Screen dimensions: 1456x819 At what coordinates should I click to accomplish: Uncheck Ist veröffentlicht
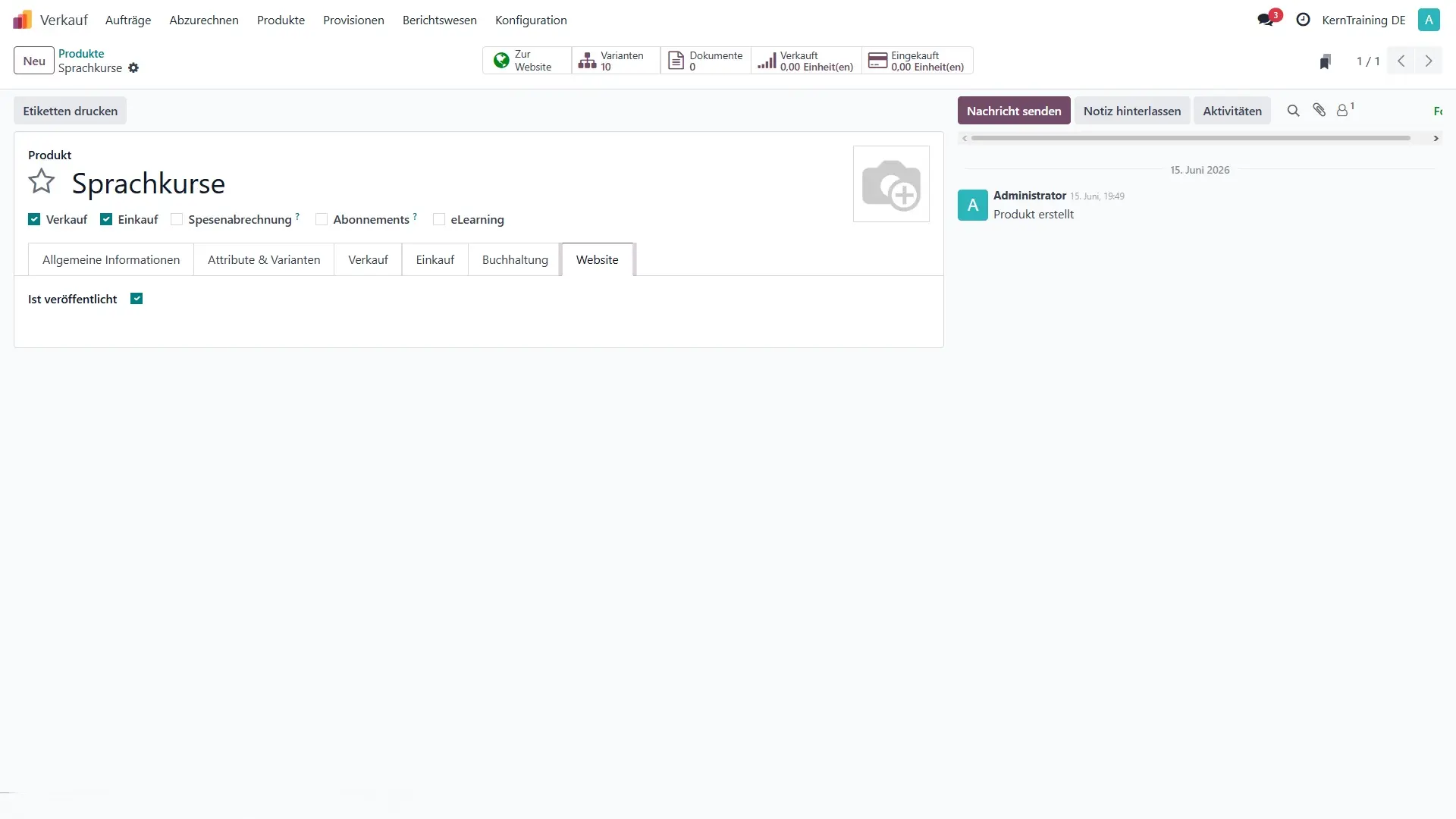pyautogui.click(x=136, y=299)
